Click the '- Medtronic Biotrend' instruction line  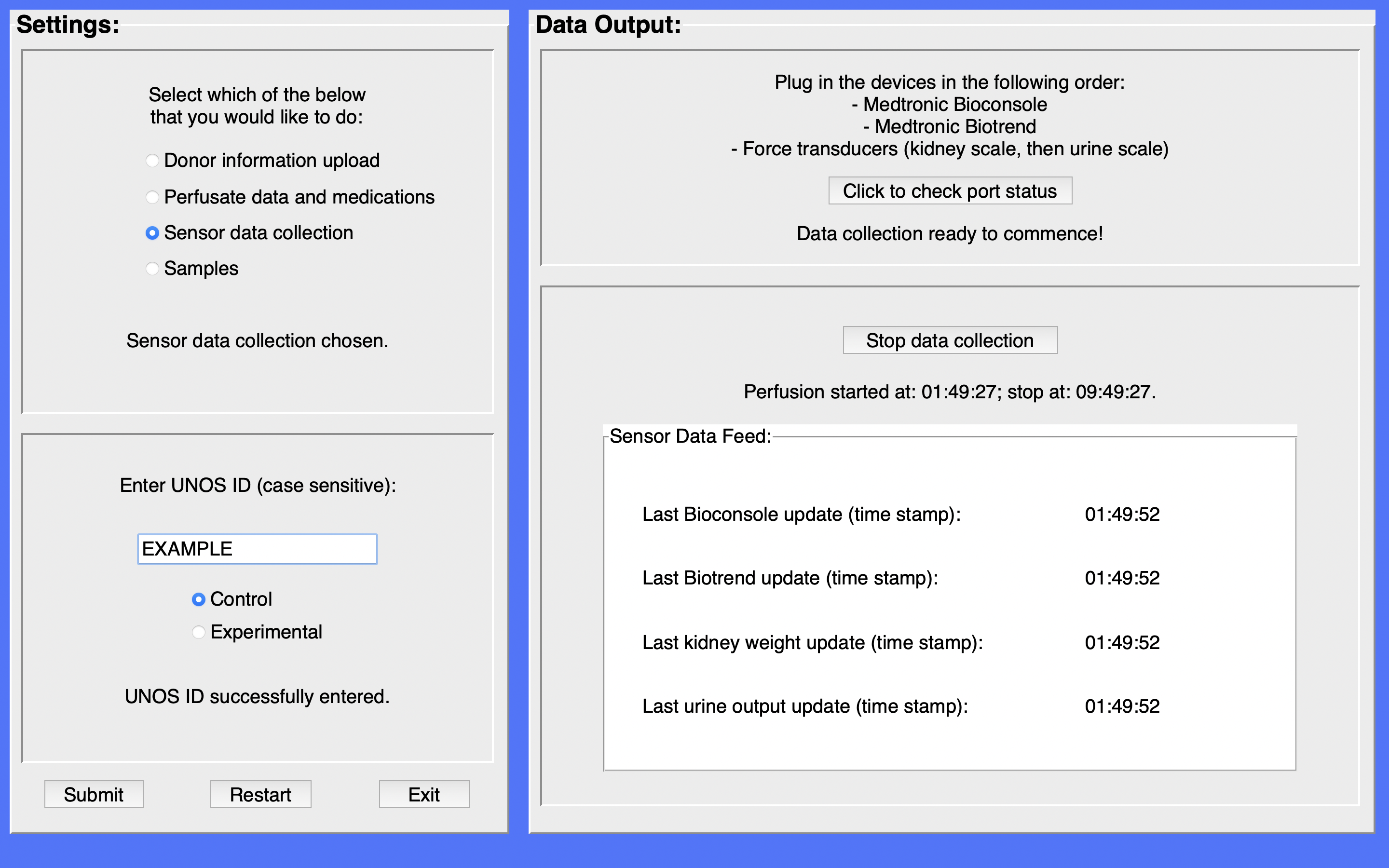(x=950, y=126)
